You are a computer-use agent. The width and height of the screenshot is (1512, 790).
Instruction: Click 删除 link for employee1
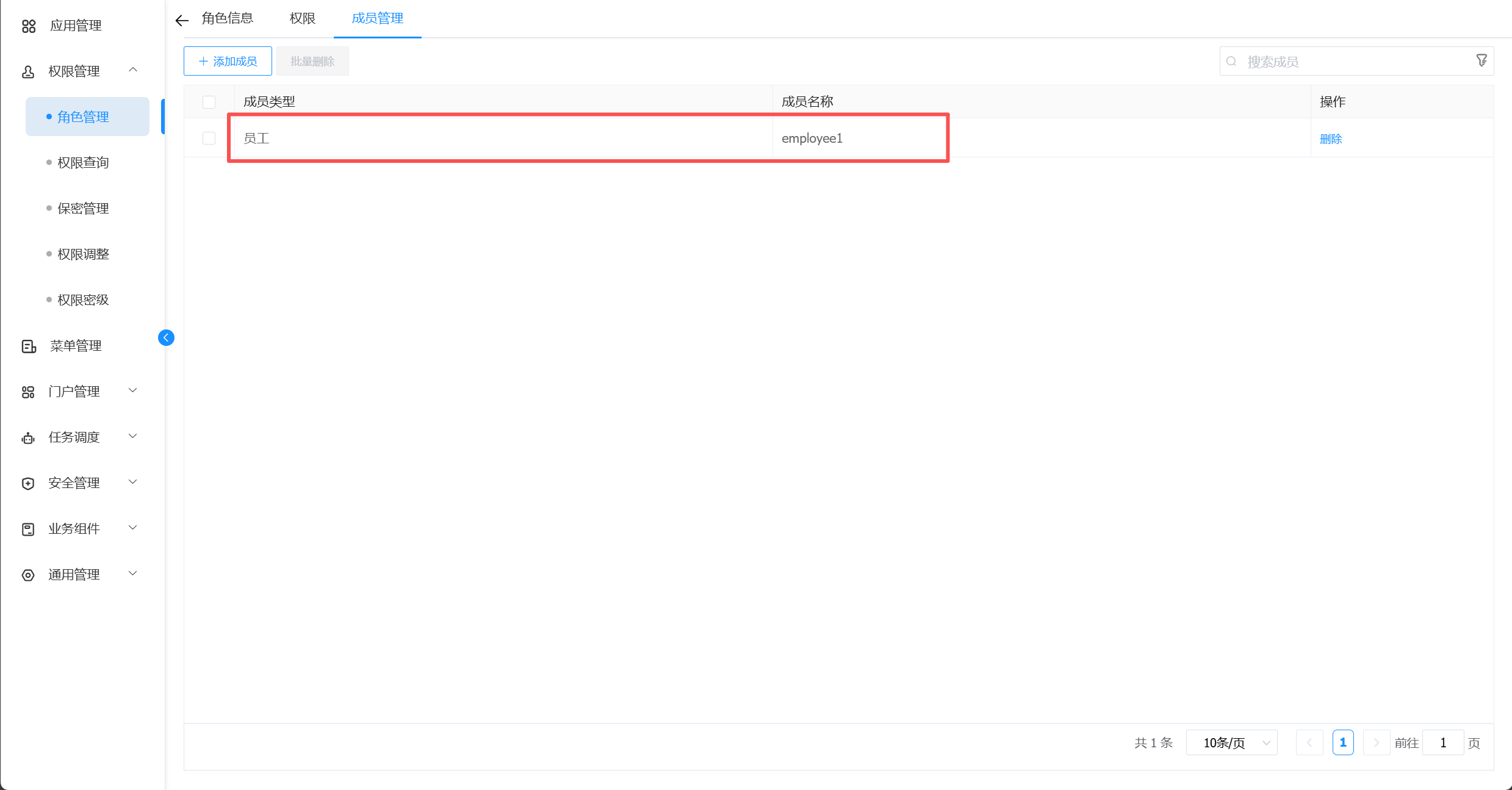click(1330, 139)
